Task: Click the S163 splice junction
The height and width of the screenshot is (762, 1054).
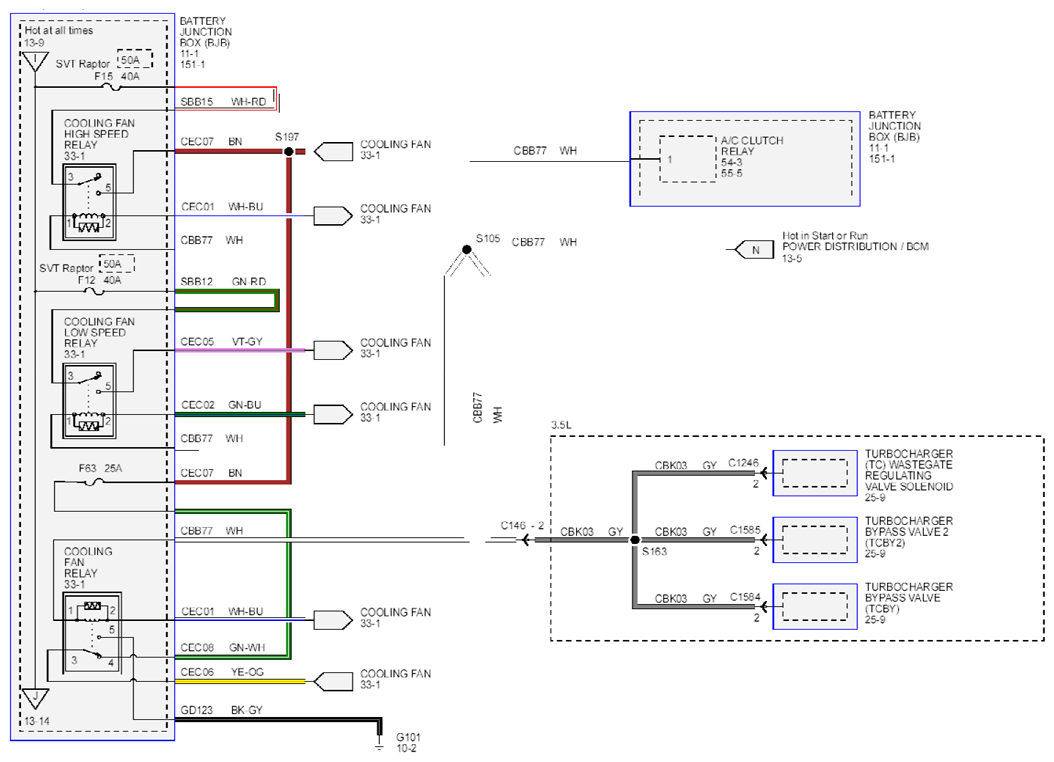Action: [635, 540]
